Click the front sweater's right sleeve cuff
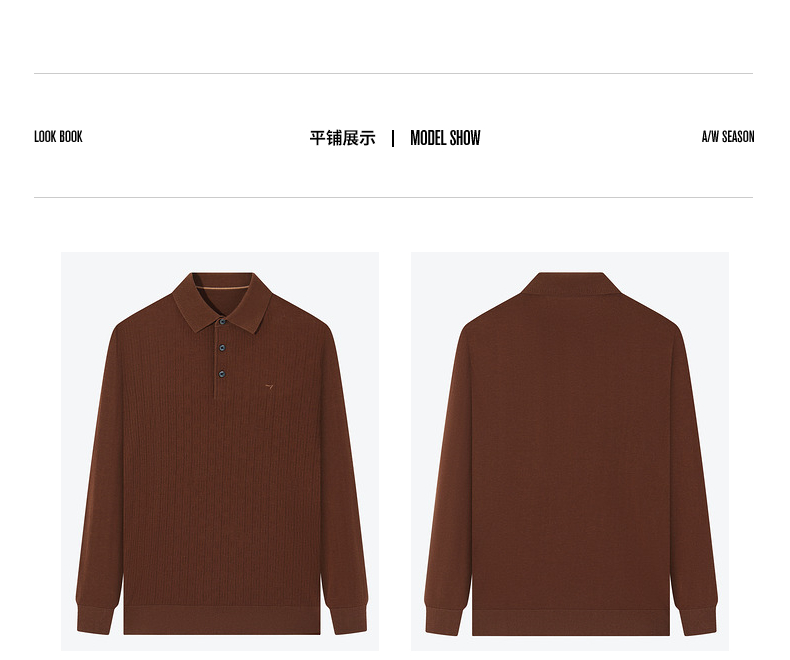The height and width of the screenshot is (660, 790). coord(348,619)
